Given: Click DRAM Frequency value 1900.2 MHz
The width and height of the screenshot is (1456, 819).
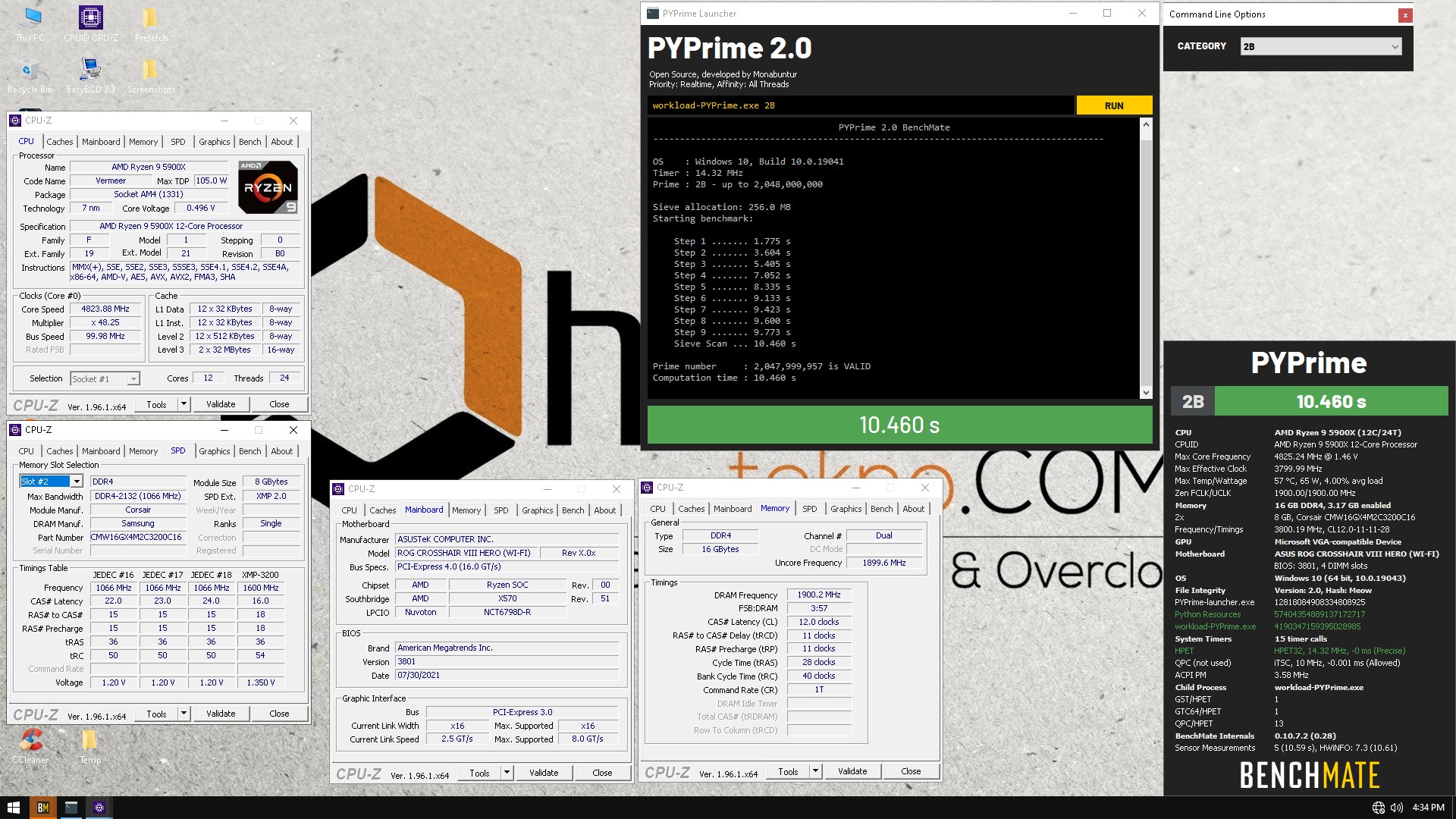Looking at the screenshot, I should click(x=819, y=595).
